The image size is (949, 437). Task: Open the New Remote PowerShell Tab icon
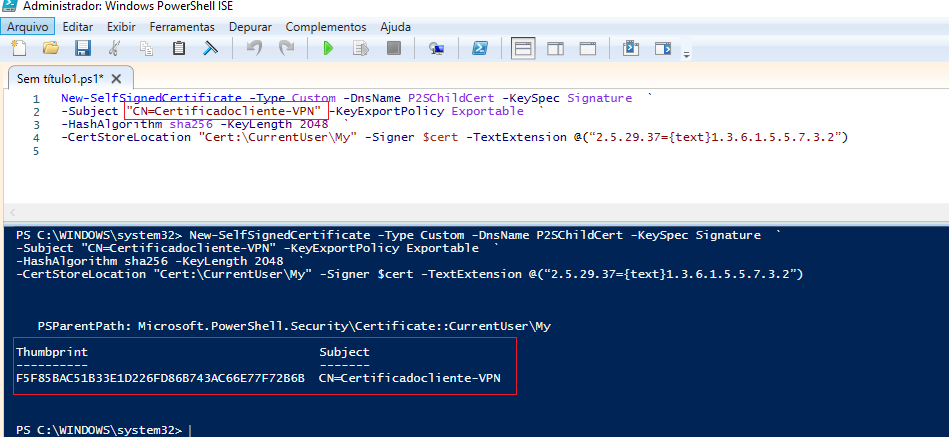(x=436, y=48)
